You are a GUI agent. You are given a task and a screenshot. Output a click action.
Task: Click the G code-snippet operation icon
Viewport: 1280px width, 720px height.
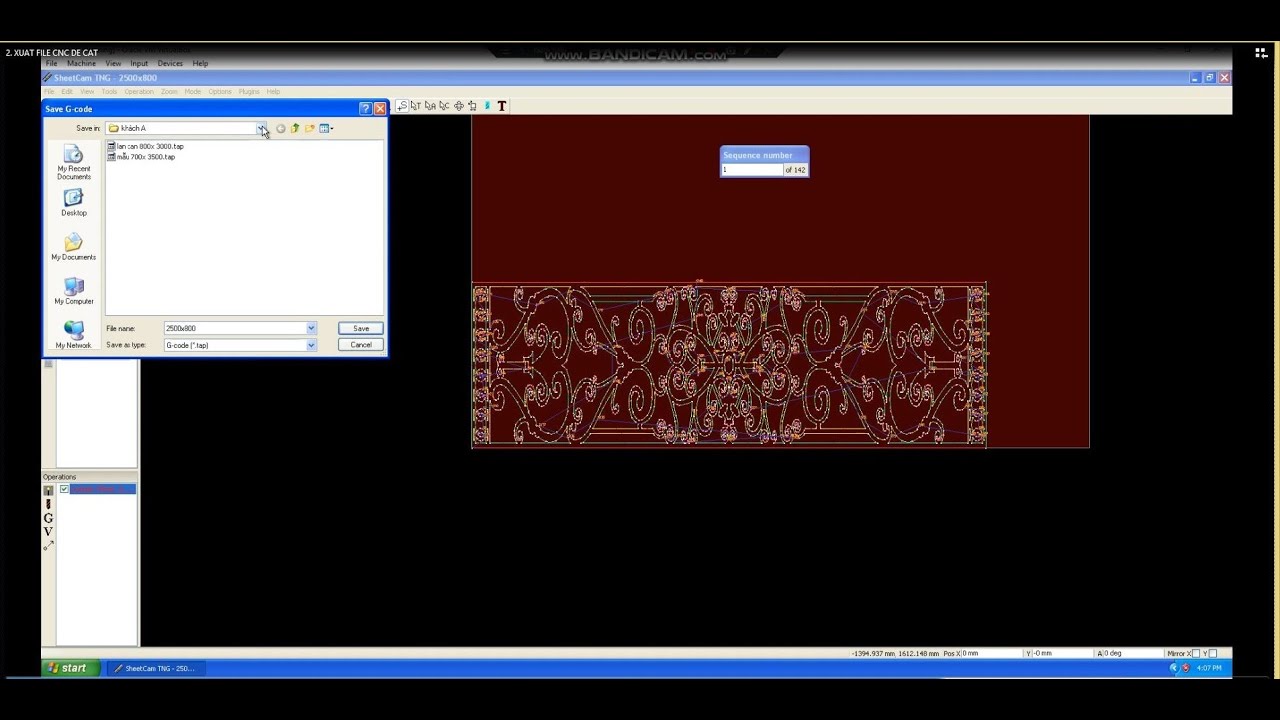48,518
